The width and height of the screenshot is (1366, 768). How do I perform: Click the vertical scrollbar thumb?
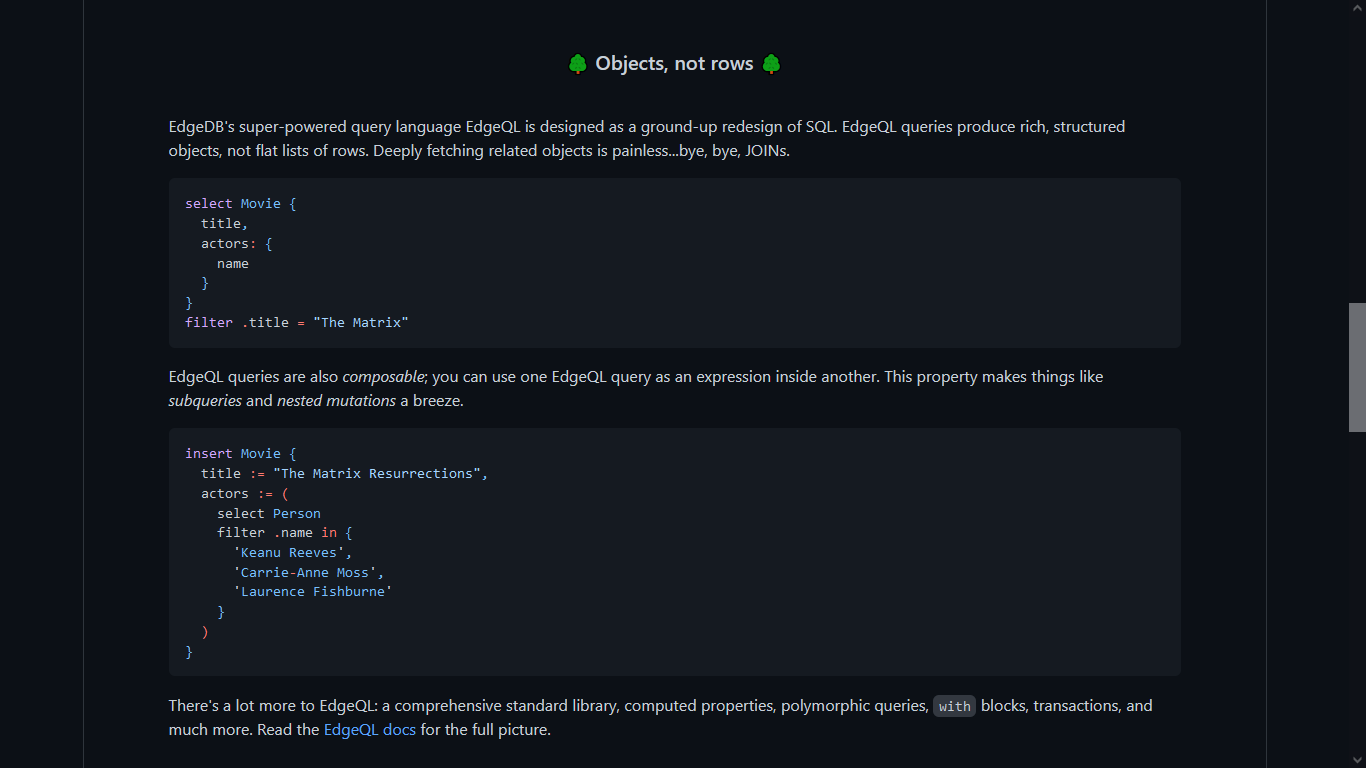point(1357,367)
